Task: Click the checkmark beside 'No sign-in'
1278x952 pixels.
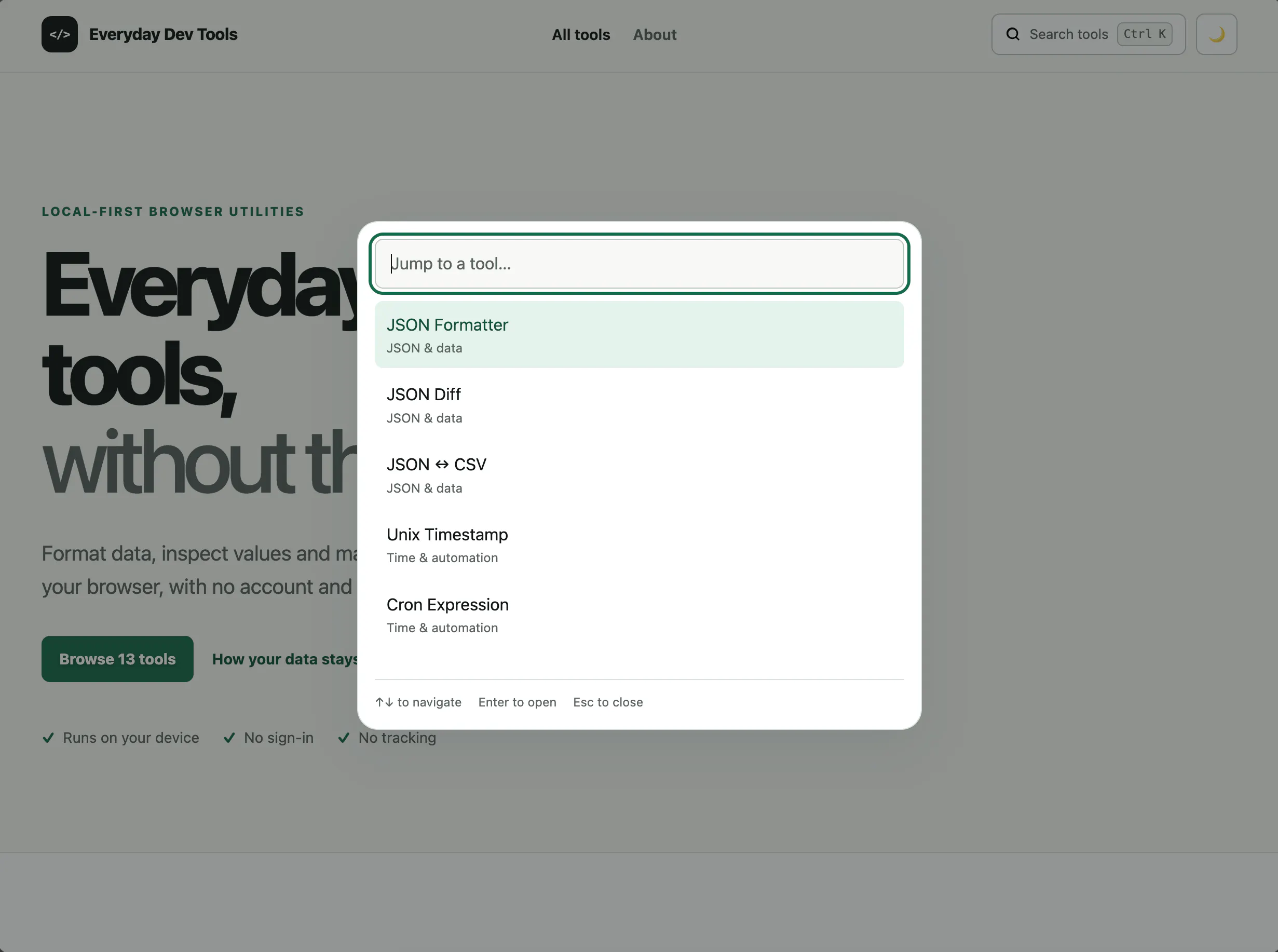Action: pyautogui.click(x=229, y=738)
